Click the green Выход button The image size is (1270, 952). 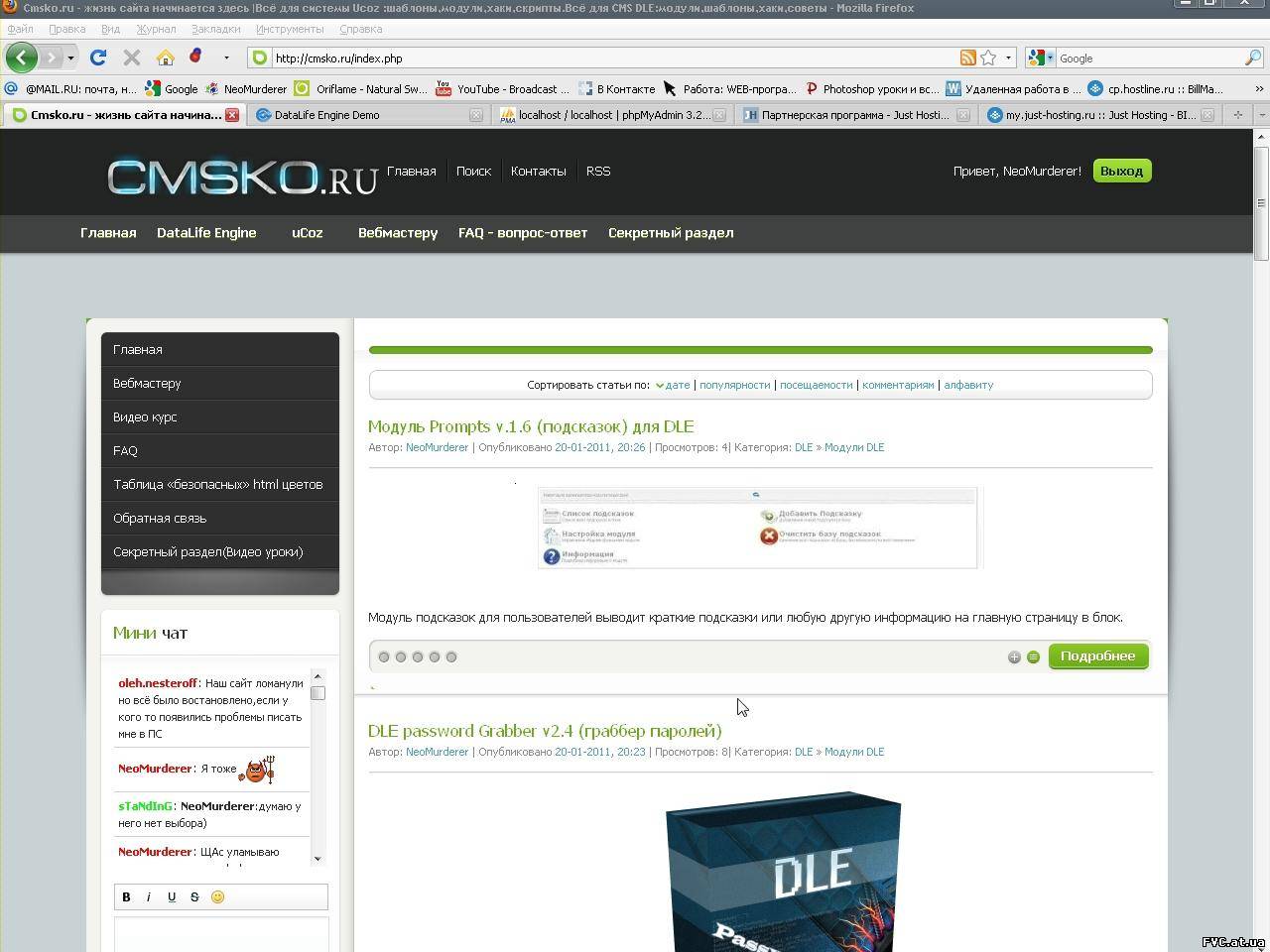1121,171
